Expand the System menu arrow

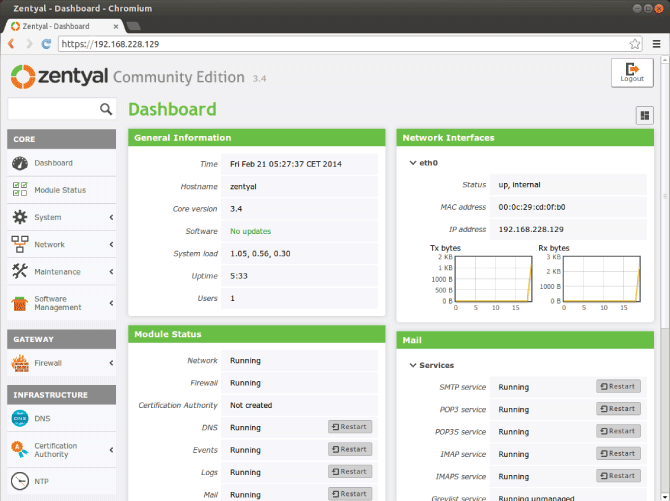[111, 217]
